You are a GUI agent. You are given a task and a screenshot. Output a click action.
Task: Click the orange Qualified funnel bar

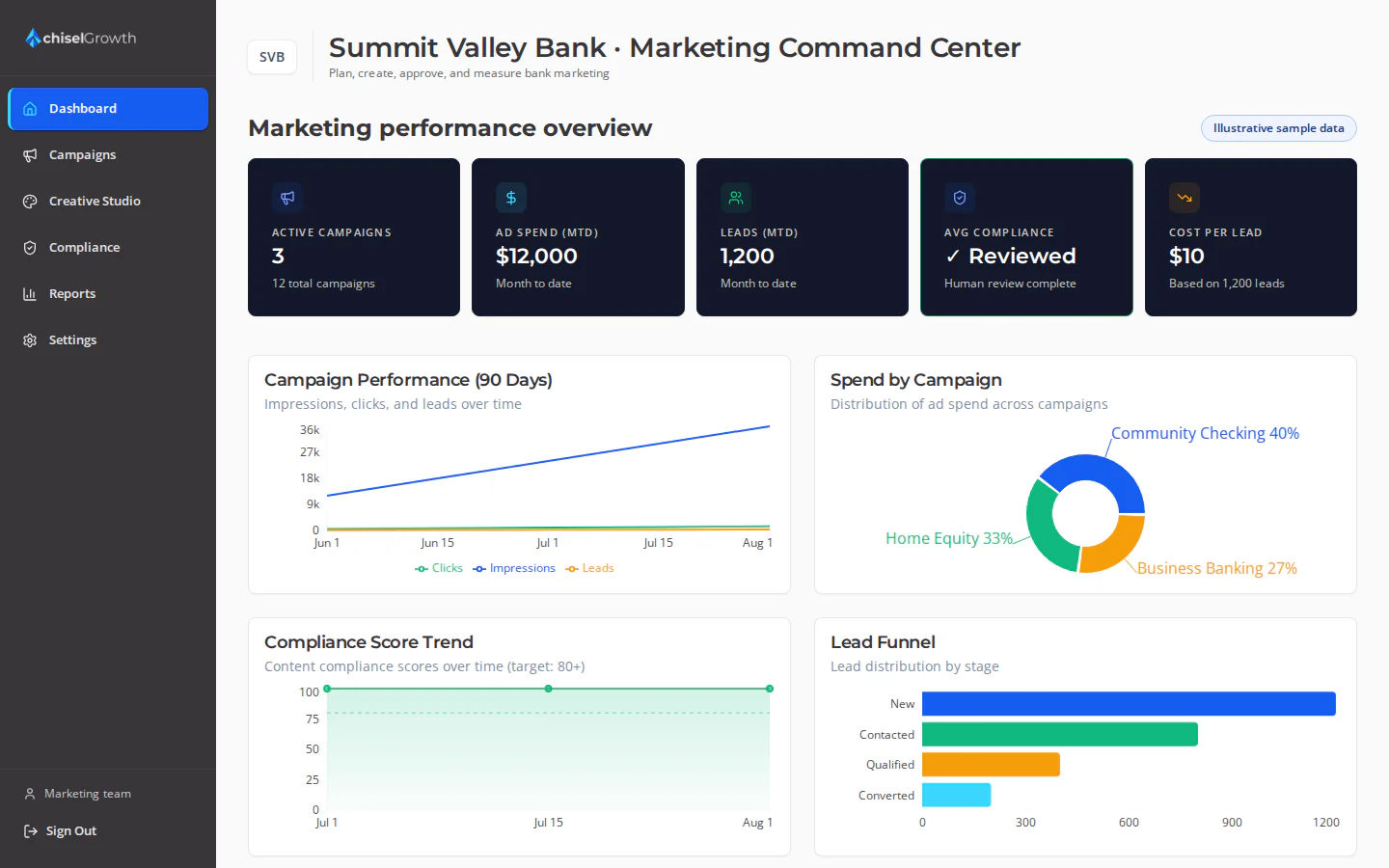tap(991, 765)
